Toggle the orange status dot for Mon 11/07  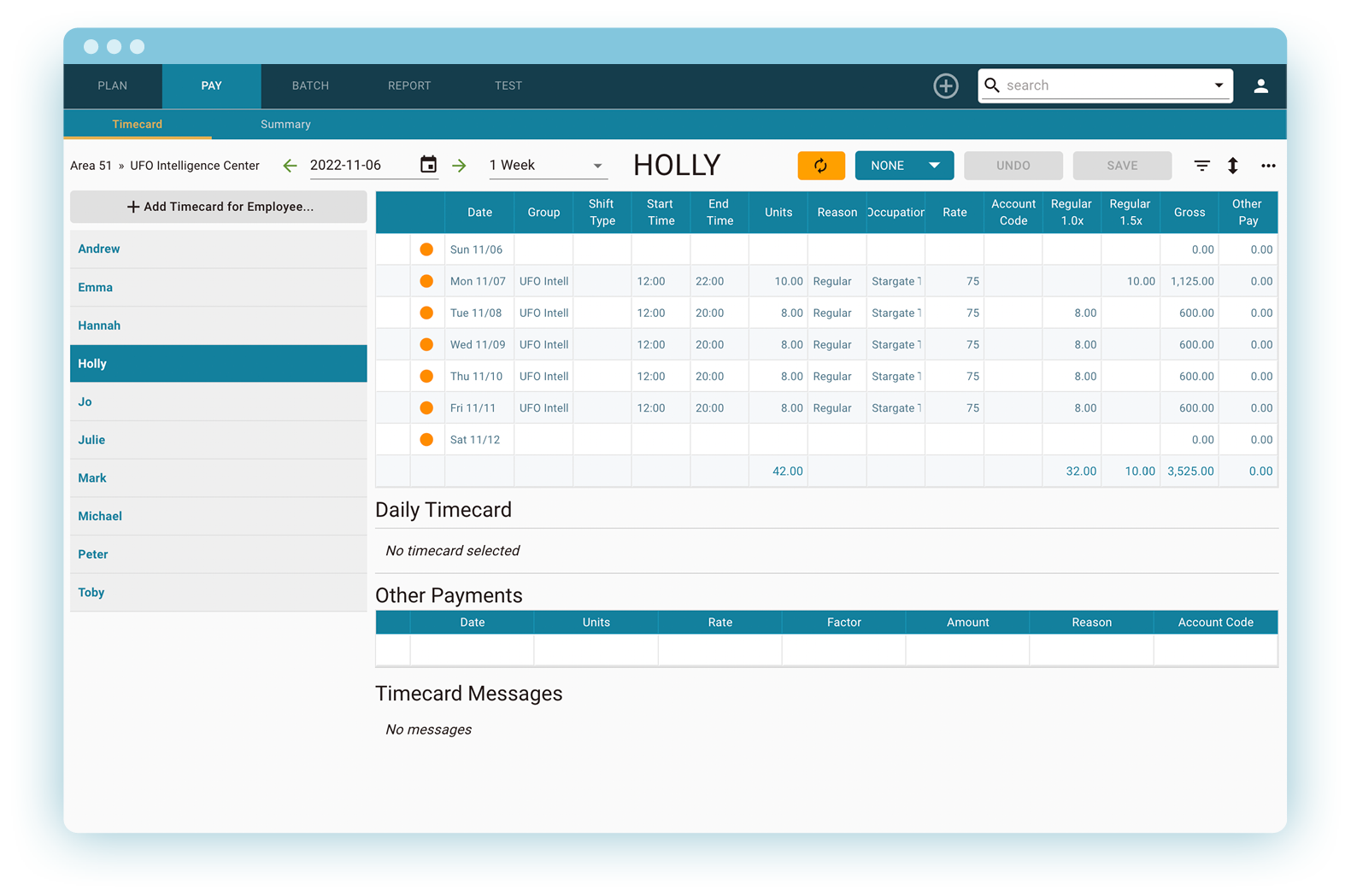point(426,281)
